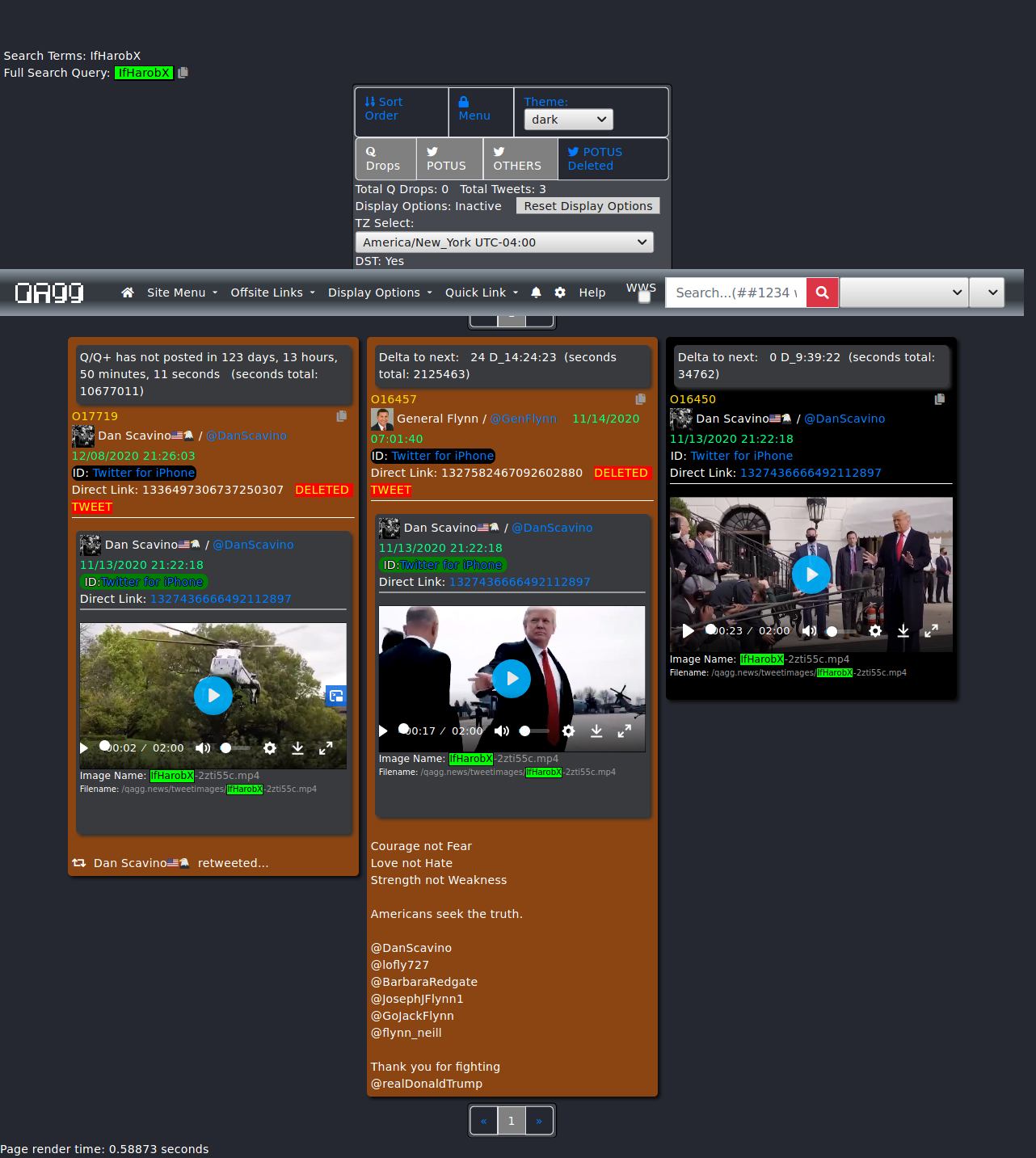Copy post 017719 with clipboard icon

(x=342, y=416)
